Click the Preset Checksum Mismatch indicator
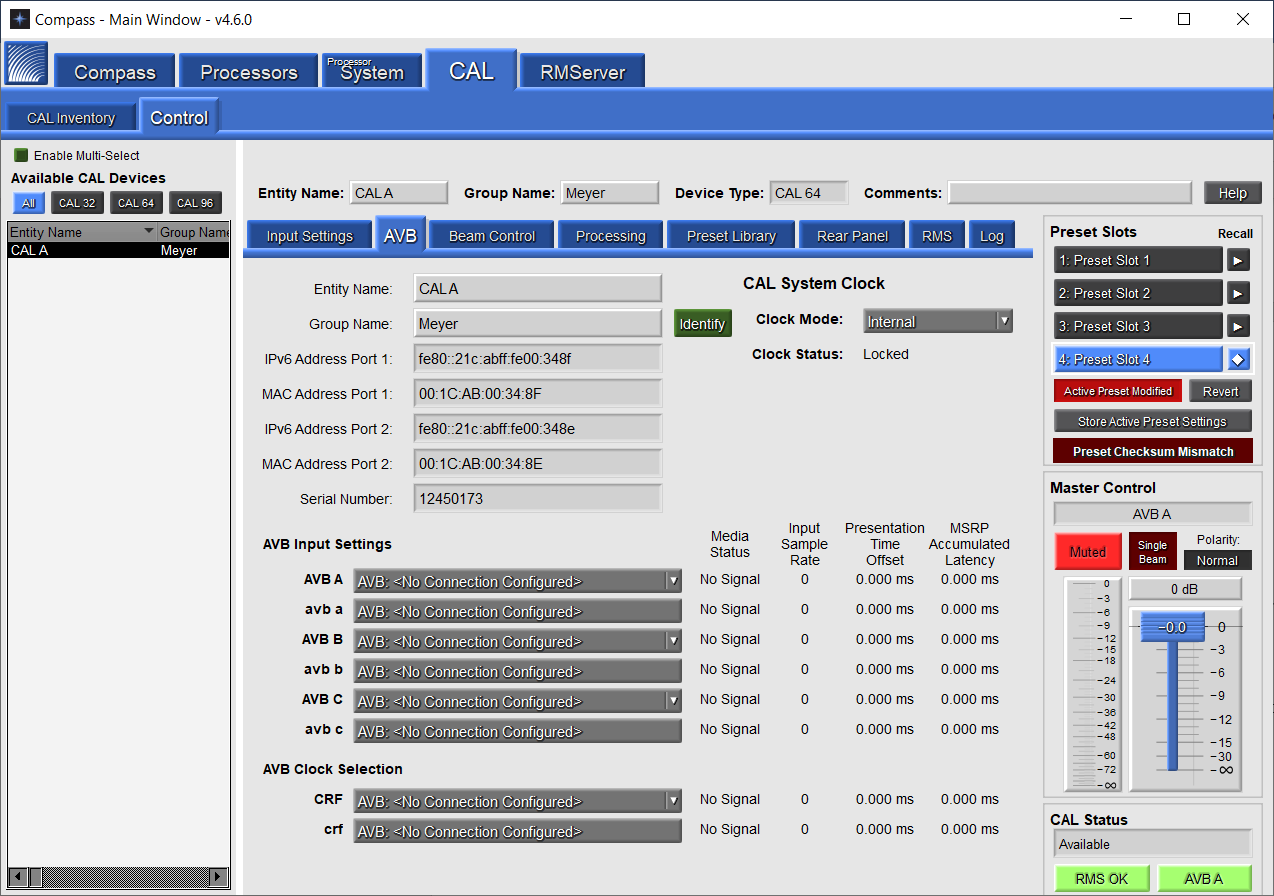1274x896 pixels. pyautogui.click(x=1153, y=451)
